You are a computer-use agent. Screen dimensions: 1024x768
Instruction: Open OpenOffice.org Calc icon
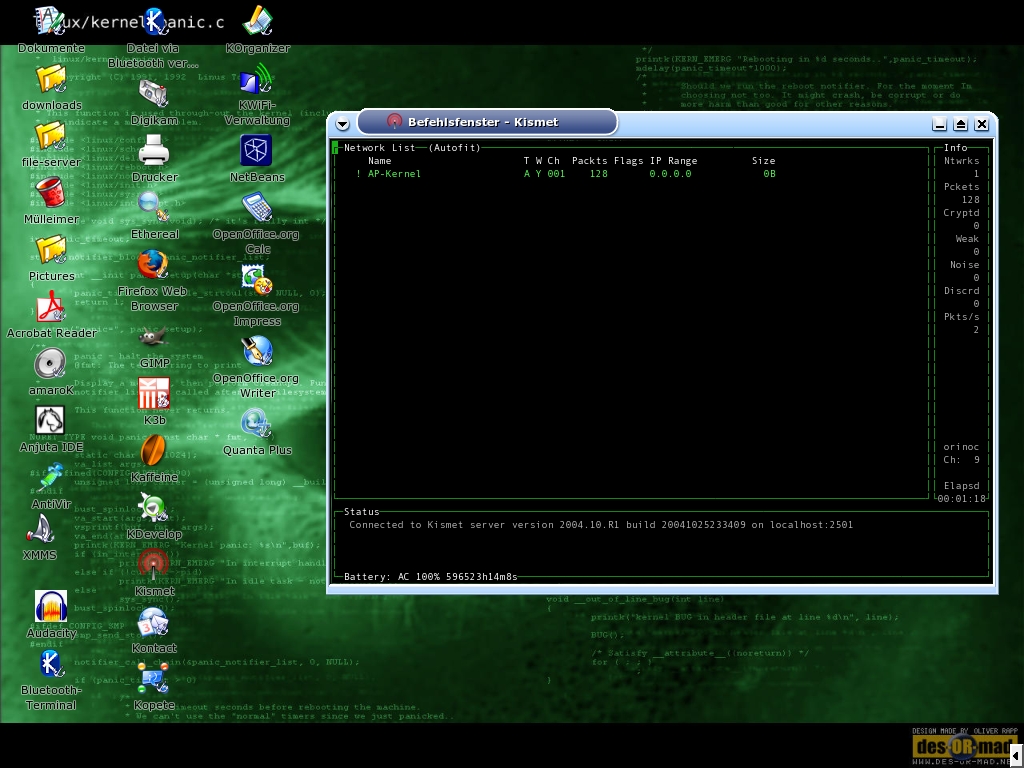[x=257, y=208]
